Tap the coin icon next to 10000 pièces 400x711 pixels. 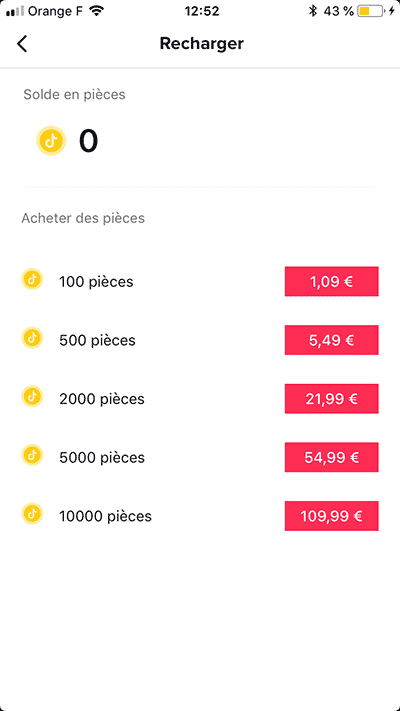32,514
